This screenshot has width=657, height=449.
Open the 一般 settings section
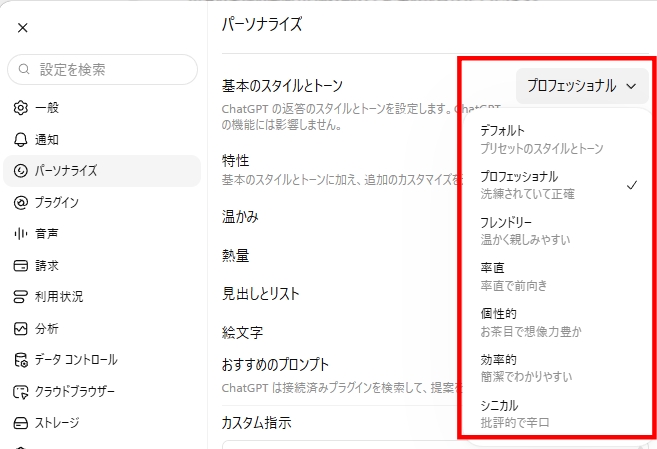click(x=102, y=108)
